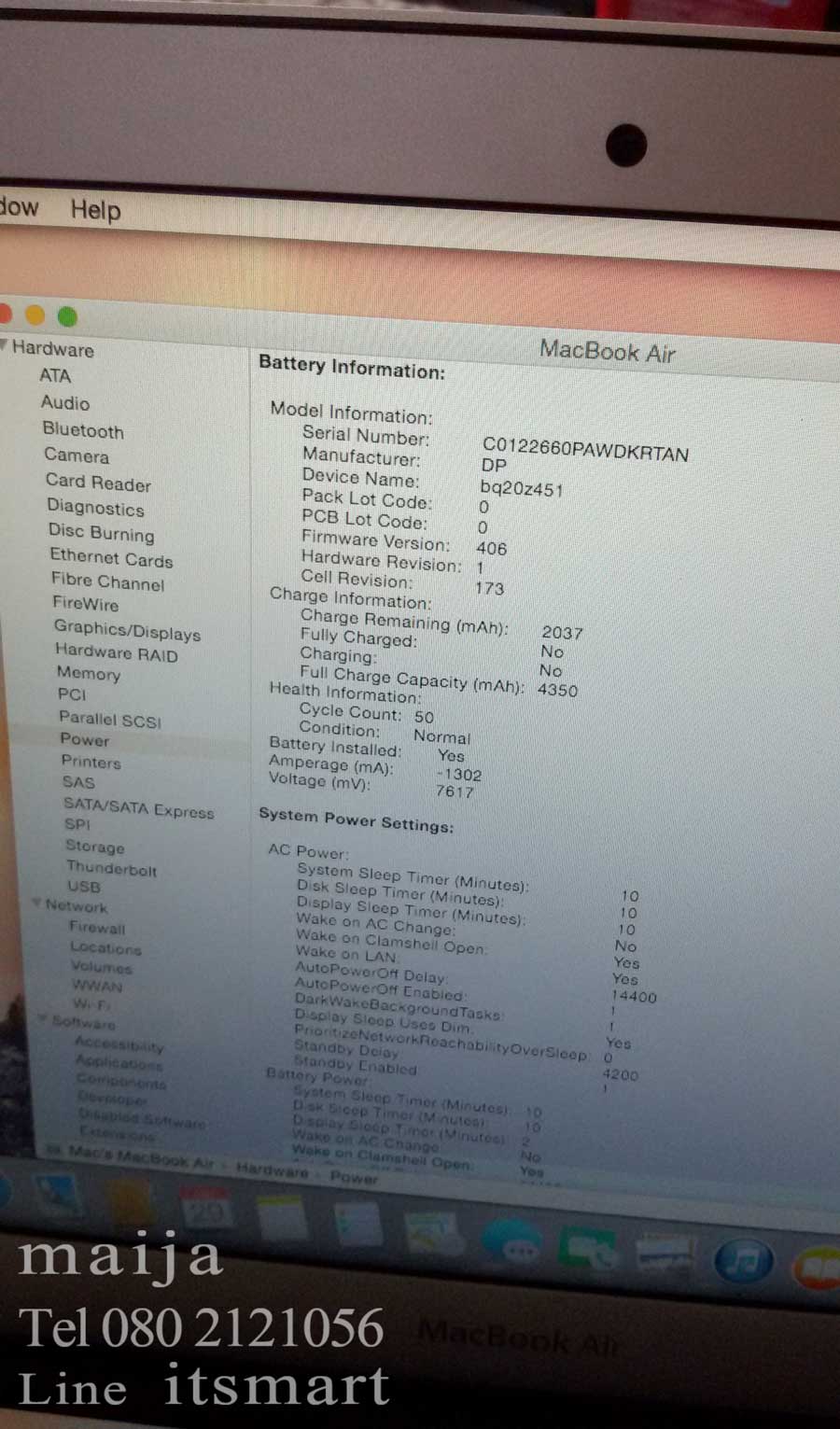This screenshot has height=1429, width=840.
Task: Select Firewall under Network
Action: pyautogui.click(x=97, y=928)
